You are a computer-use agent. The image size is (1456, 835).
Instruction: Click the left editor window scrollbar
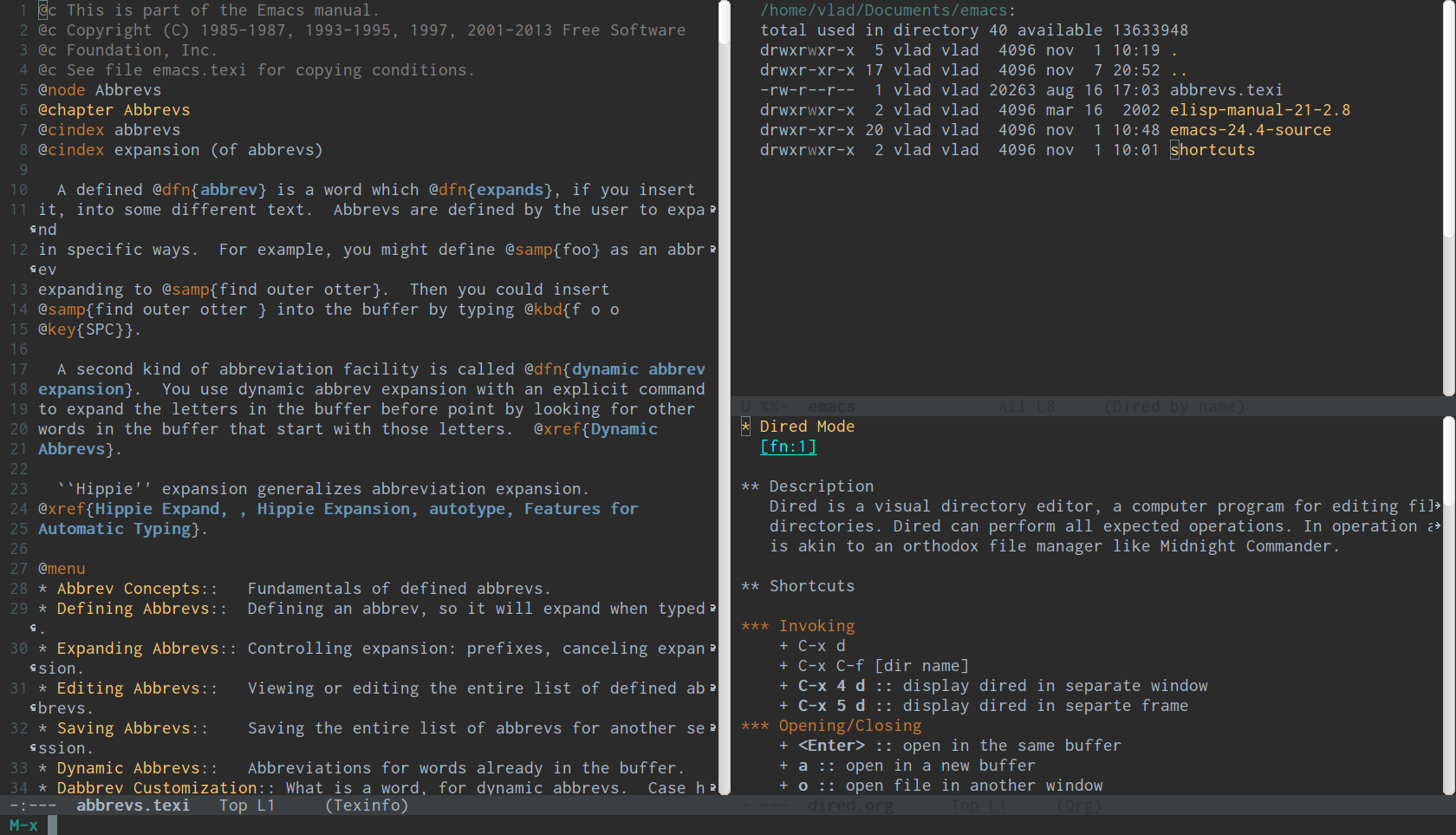pos(724,397)
